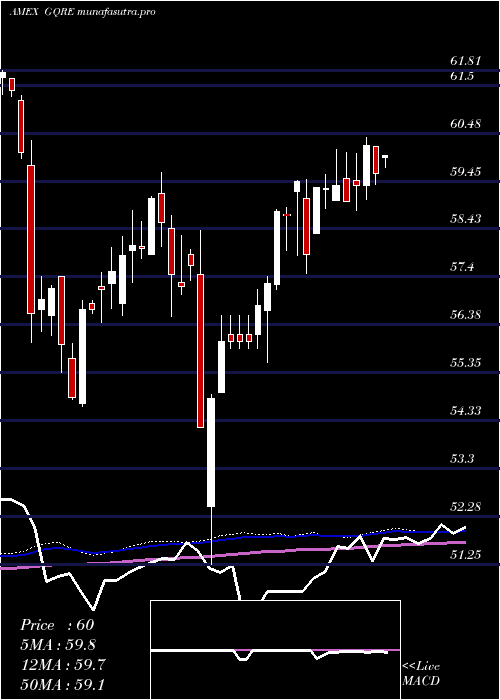The image size is (500, 700).
Task: Click the 5MA : 59.8 readout
Action: point(58,644)
